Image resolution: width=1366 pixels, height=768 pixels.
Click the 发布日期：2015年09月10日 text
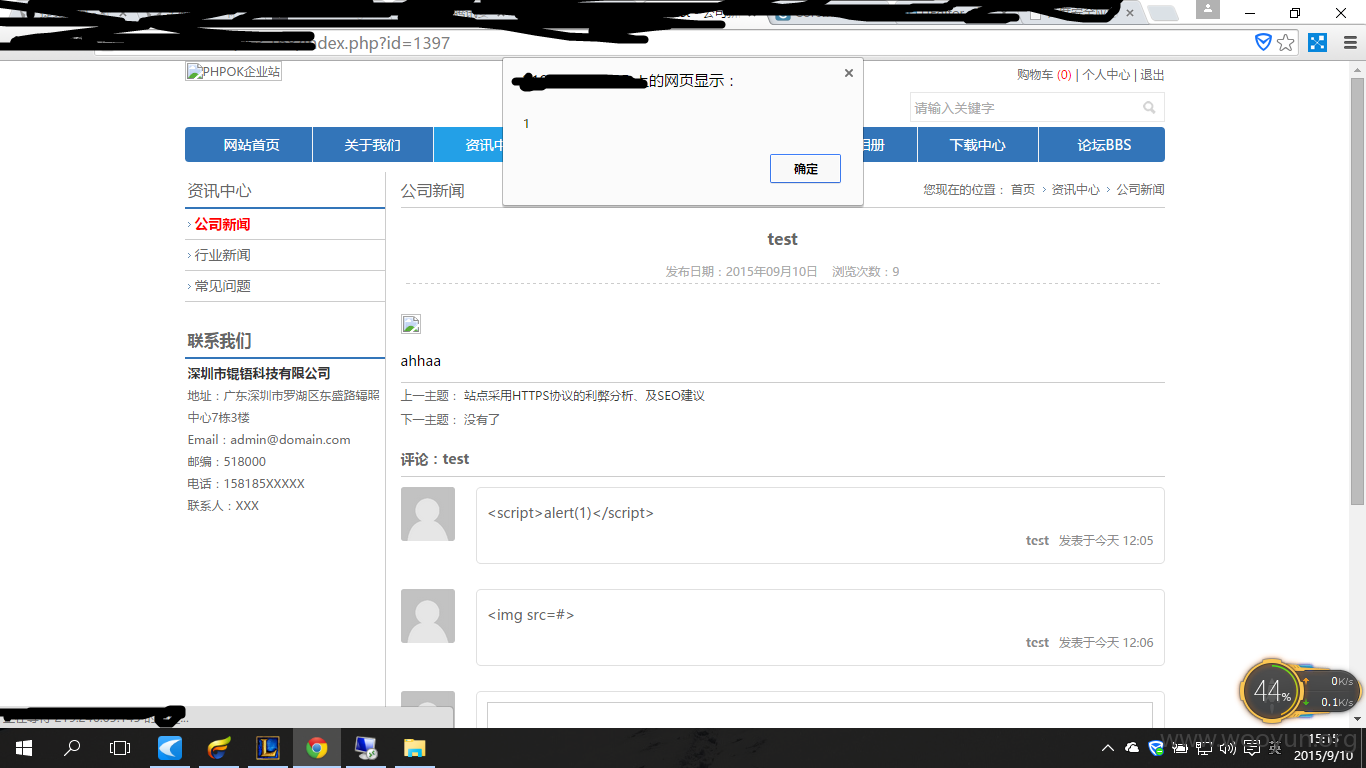click(741, 272)
